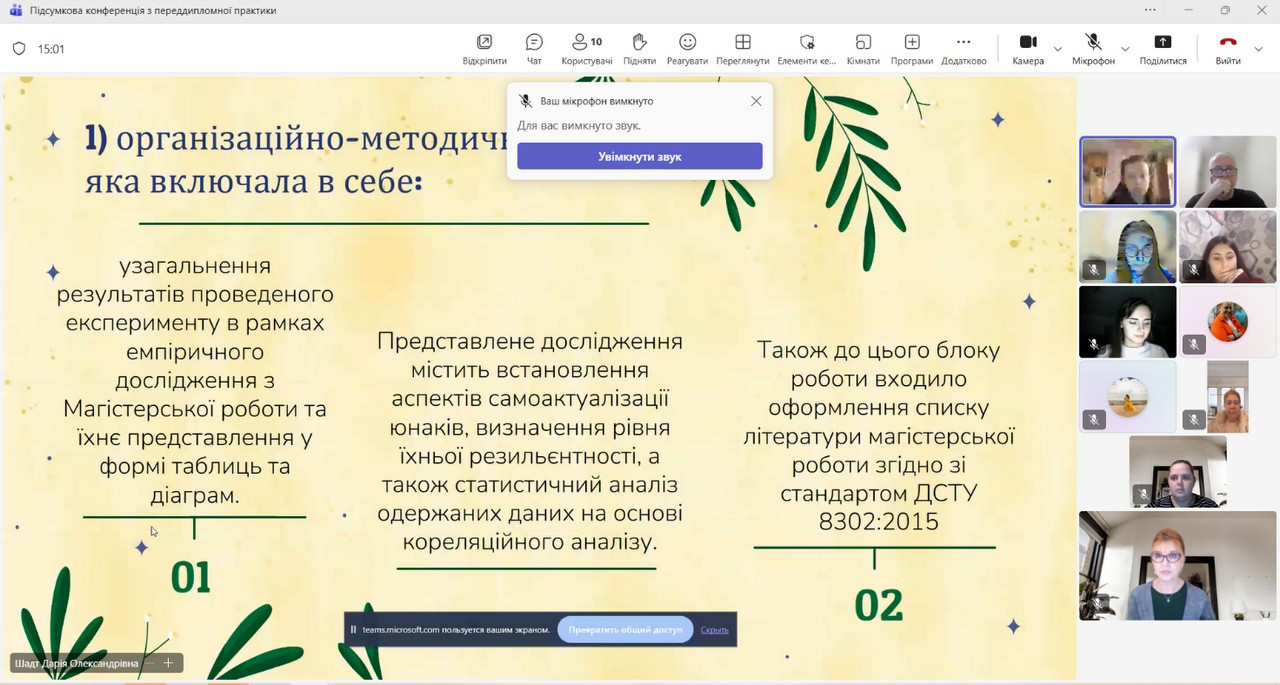Share screen with Поділитися button
This screenshot has width=1280, height=685.
(1162, 48)
